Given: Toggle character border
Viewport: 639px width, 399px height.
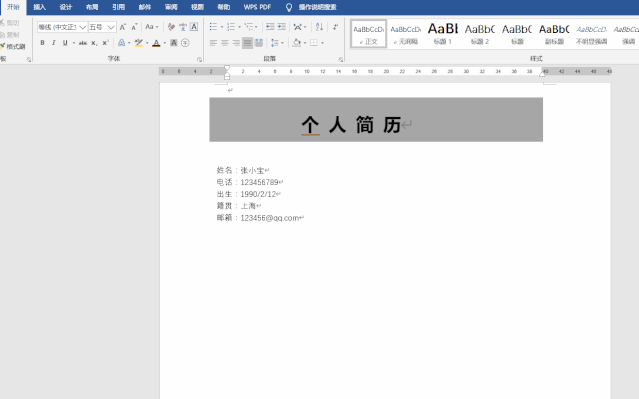Looking at the screenshot, I should (x=194, y=27).
